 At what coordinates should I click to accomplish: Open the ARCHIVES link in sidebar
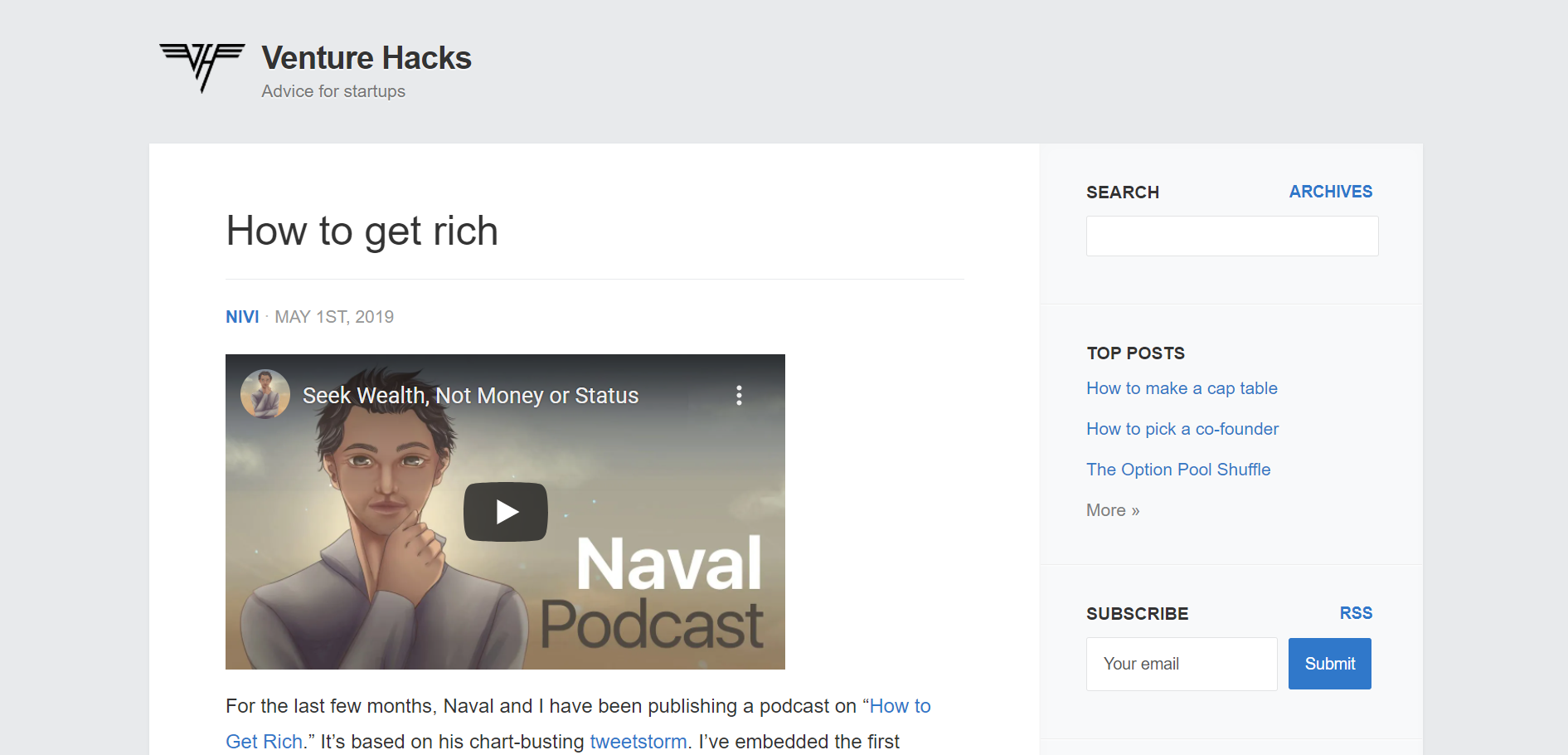click(x=1330, y=192)
